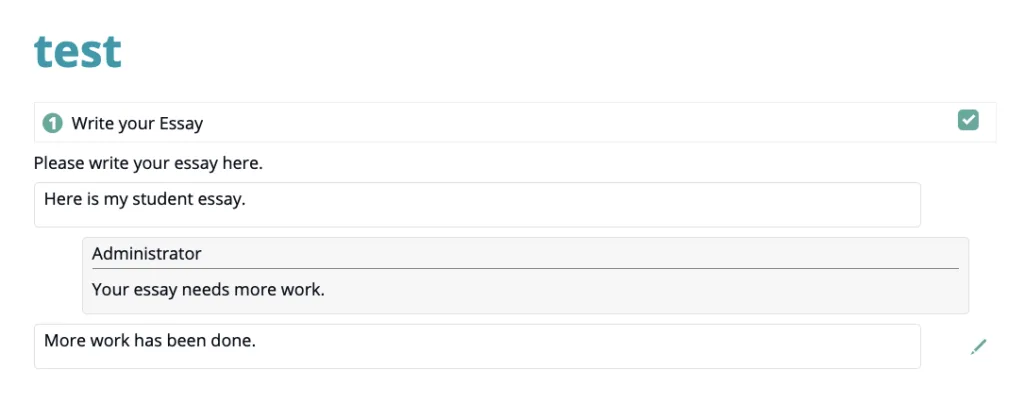This screenshot has width=1024, height=404.
Task: Click the "Write your Essay" step title text
Action: tap(137, 123)
